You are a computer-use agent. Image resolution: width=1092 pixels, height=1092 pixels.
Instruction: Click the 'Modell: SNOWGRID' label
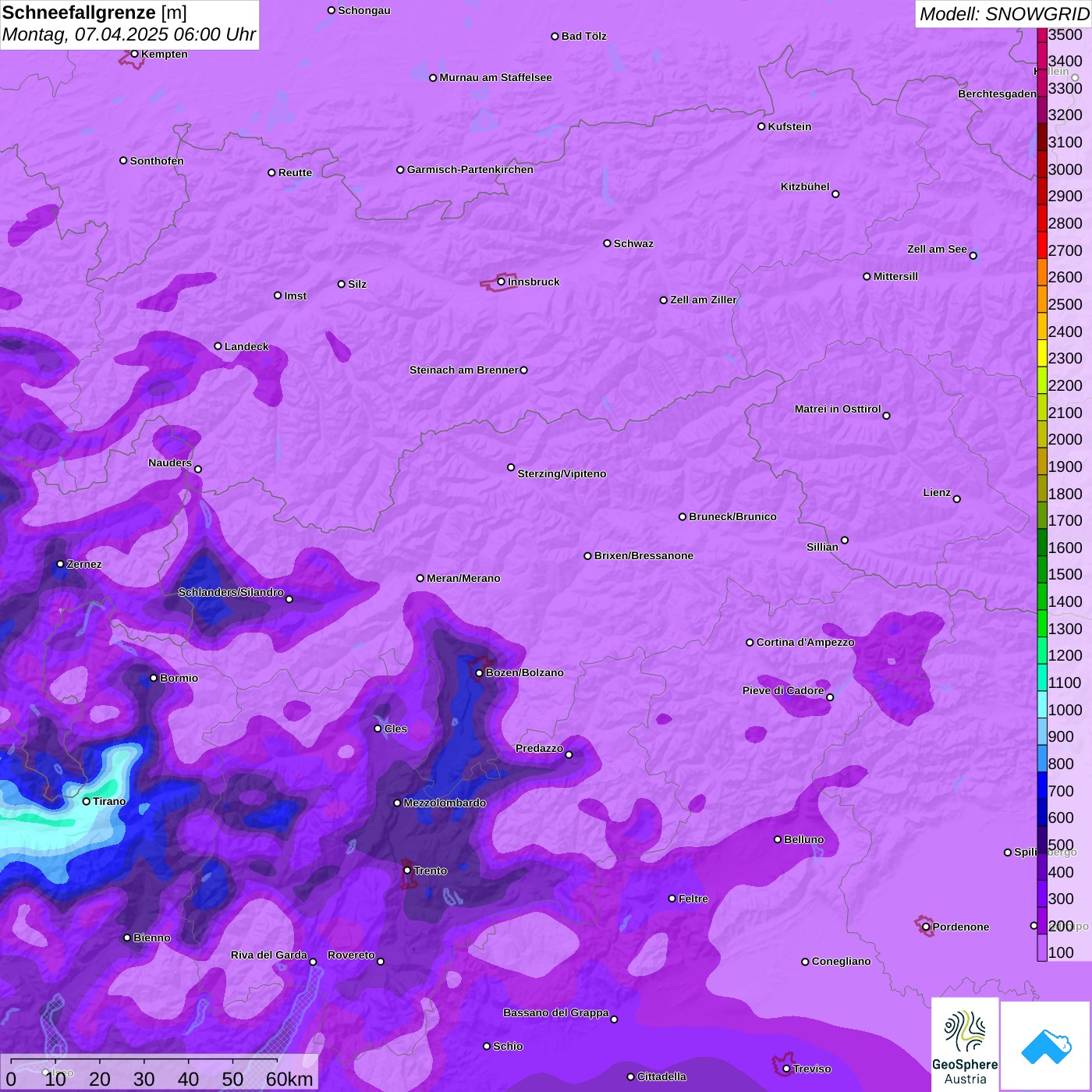[x=1004, y=14]
